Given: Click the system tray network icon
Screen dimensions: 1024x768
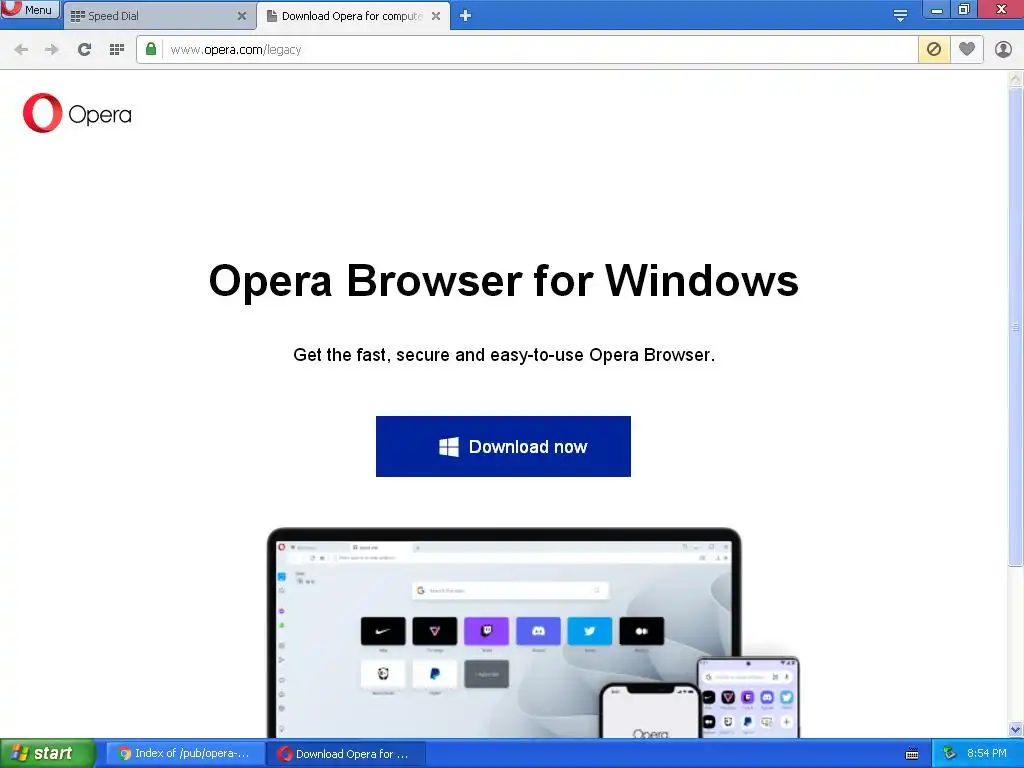Looking at the screenshot, I should coord(950,754).
